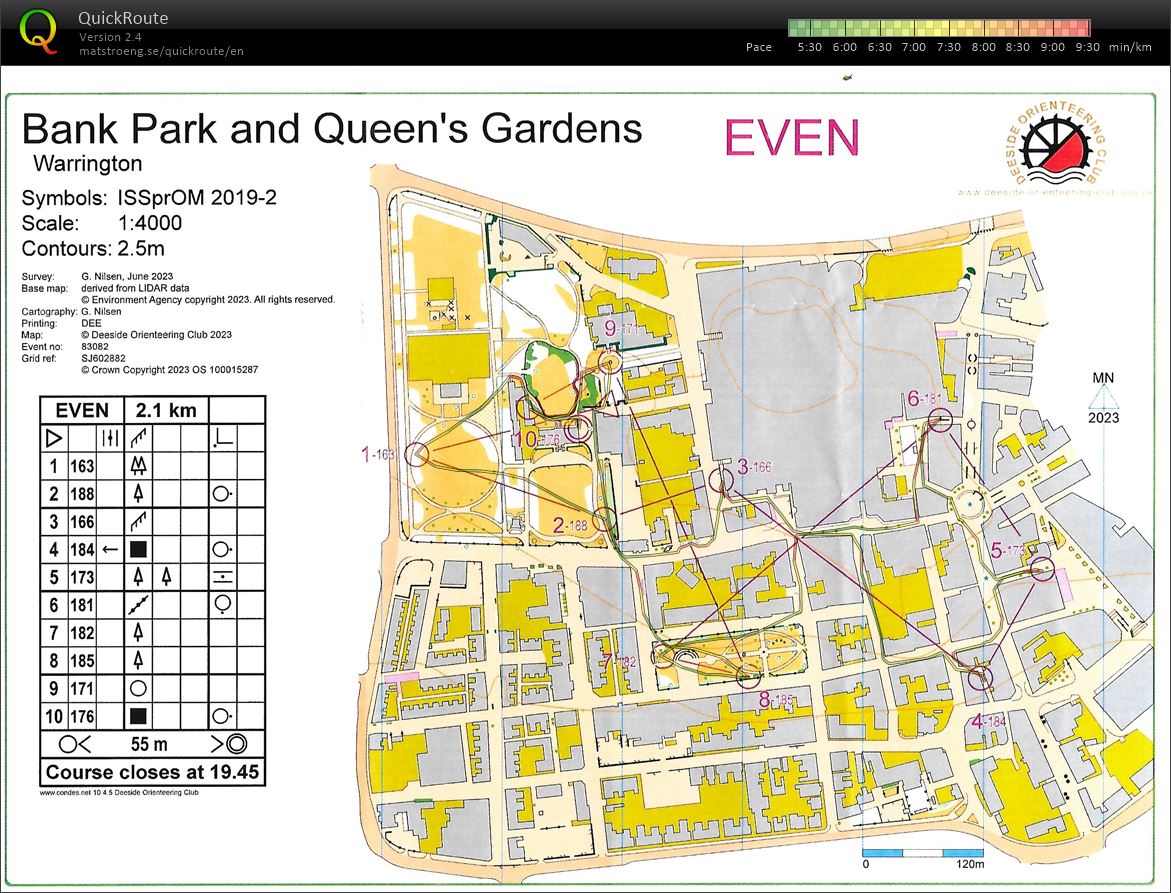1171x893 pixels.
Task: Click the "120m" scale bar label
Action: [x=969, y=864]
